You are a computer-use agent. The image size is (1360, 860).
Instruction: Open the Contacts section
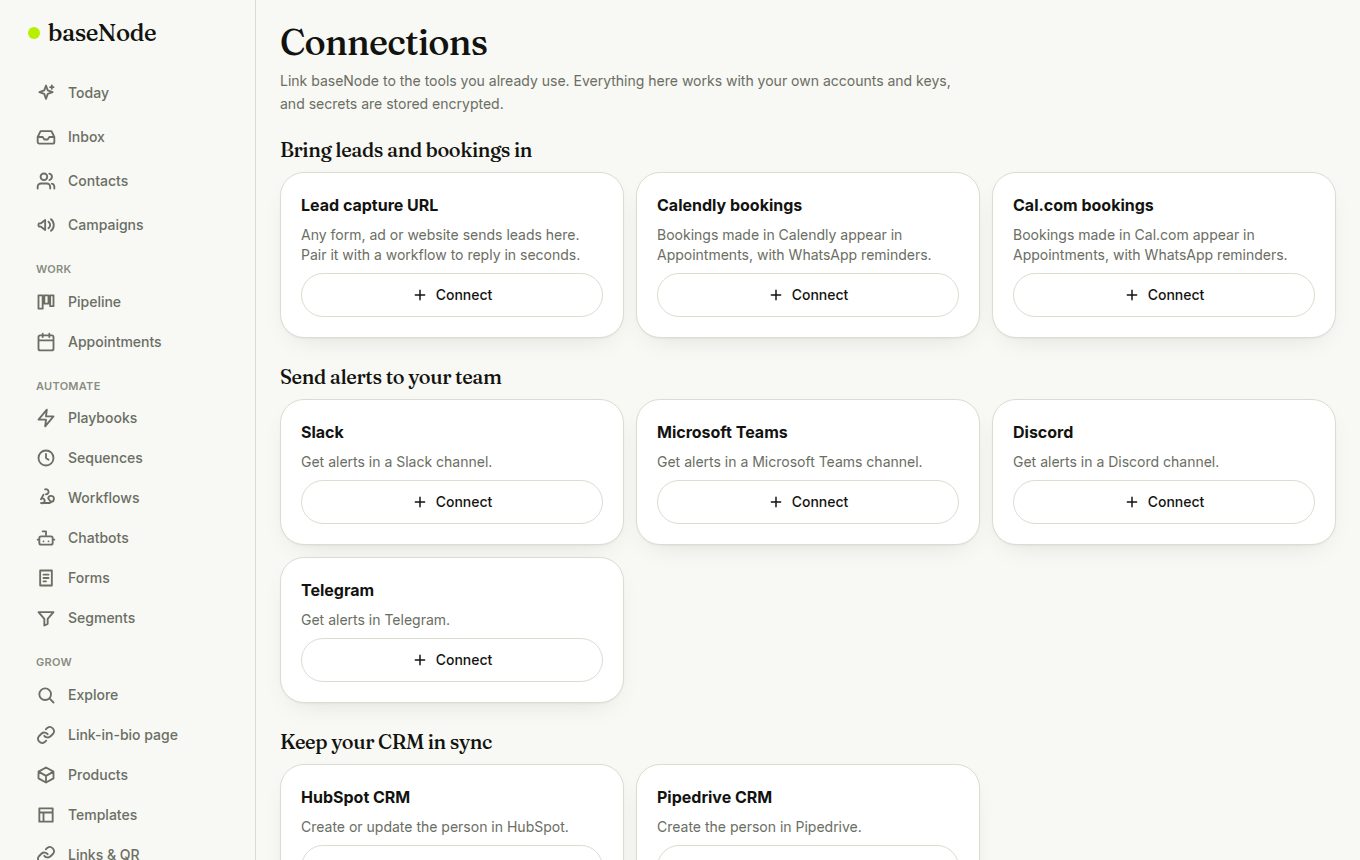128,181
